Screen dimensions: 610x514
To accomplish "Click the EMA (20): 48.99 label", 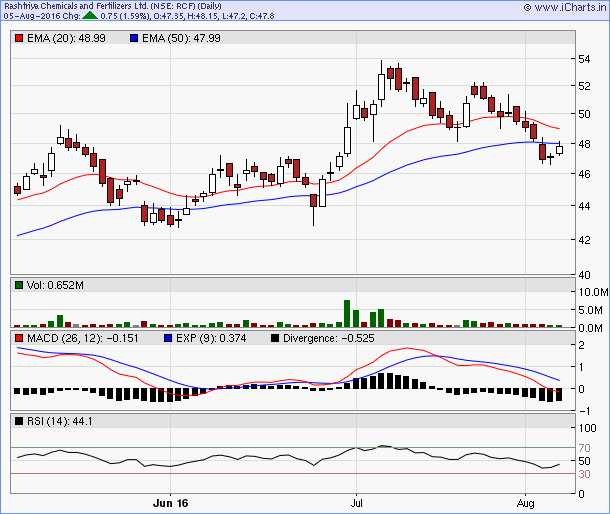I will 66,38.
